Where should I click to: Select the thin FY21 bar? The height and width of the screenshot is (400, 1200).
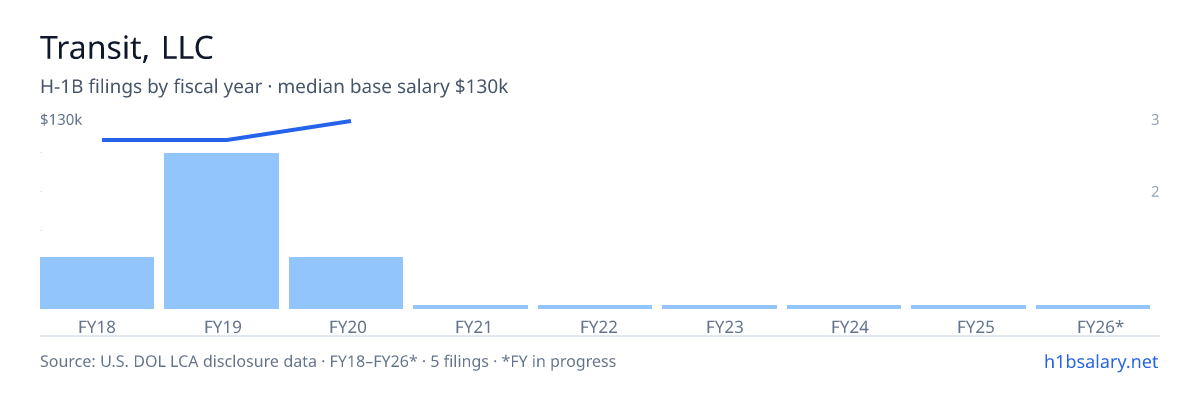[470, 307]
